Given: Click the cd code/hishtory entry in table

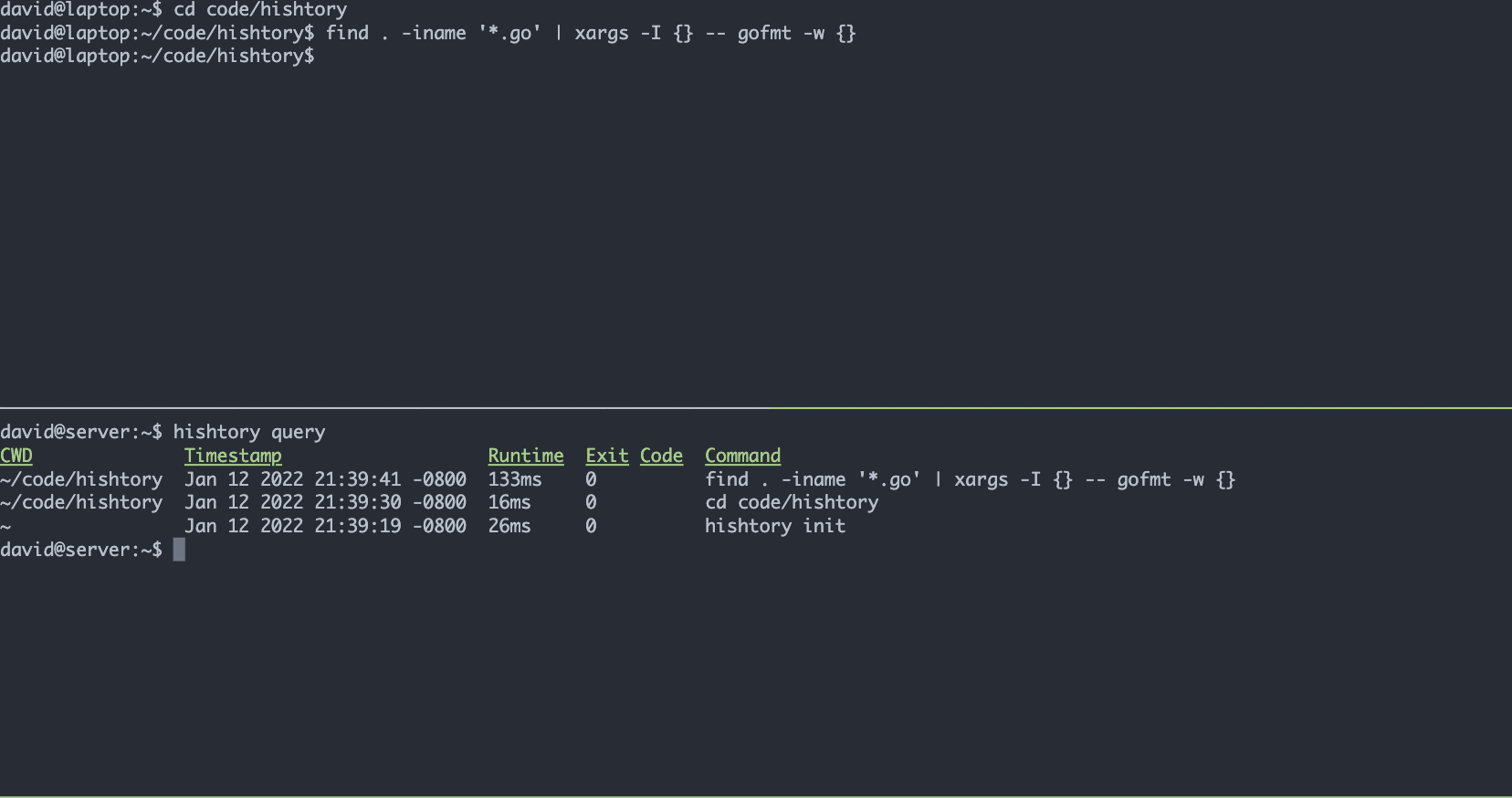Looking at the screenshot, I should click(x=792, y=502).
